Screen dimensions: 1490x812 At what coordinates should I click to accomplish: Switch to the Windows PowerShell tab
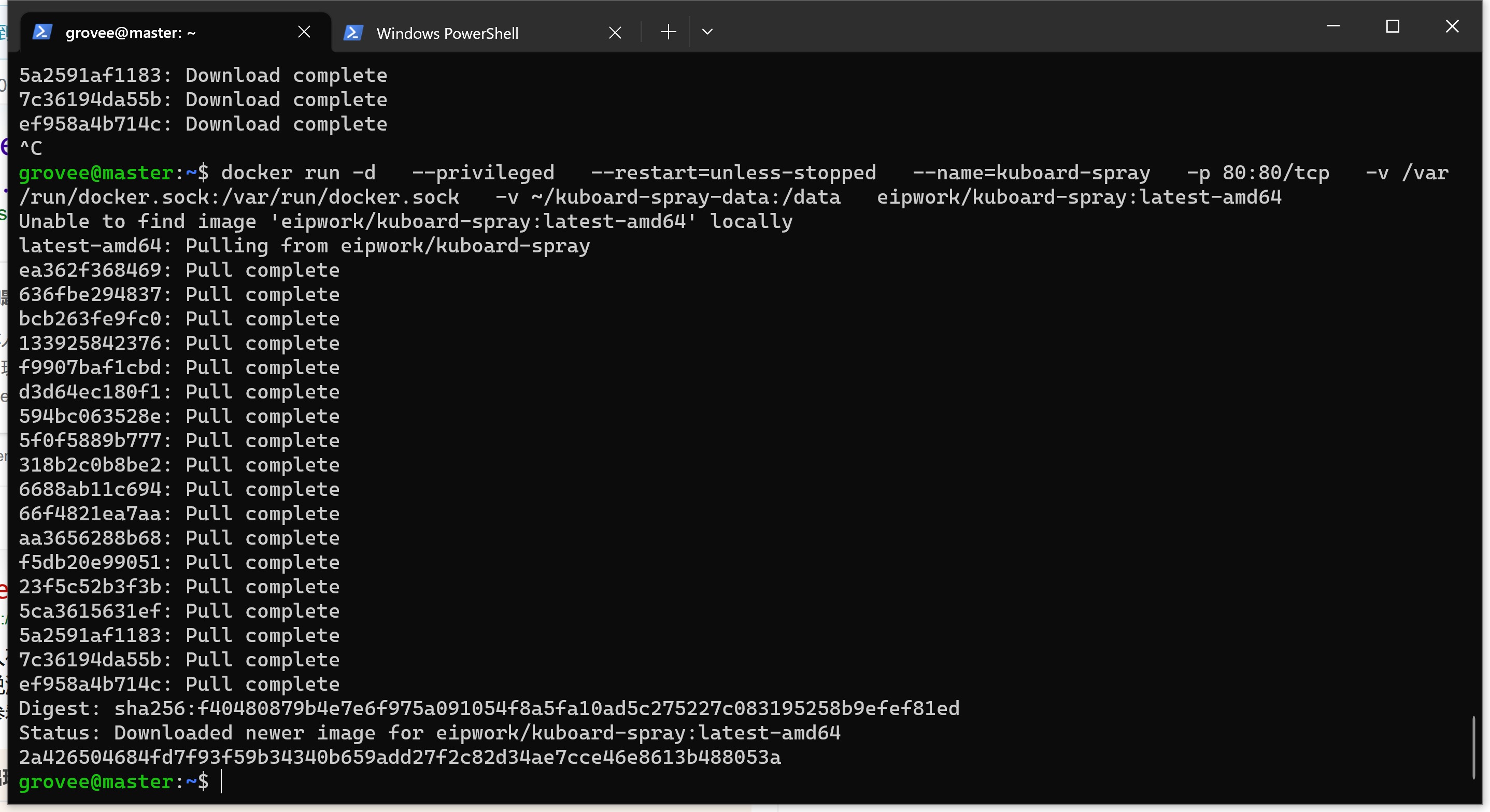tap(447, 33)
